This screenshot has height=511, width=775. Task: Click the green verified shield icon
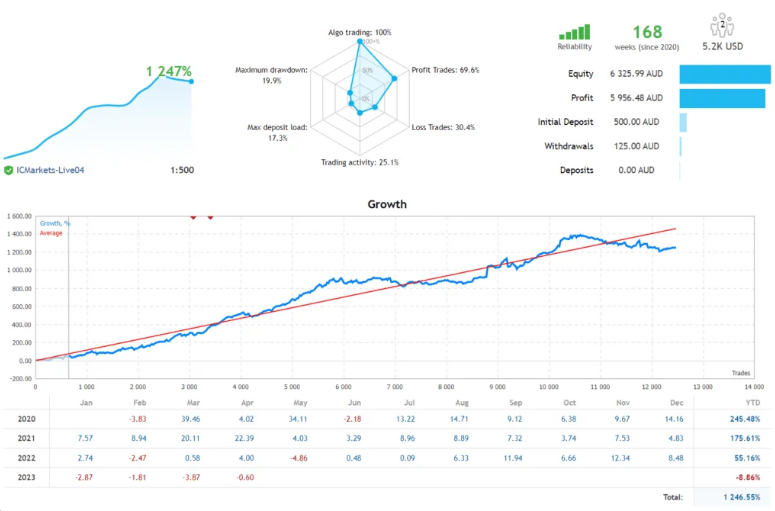(x=8, y=170)
